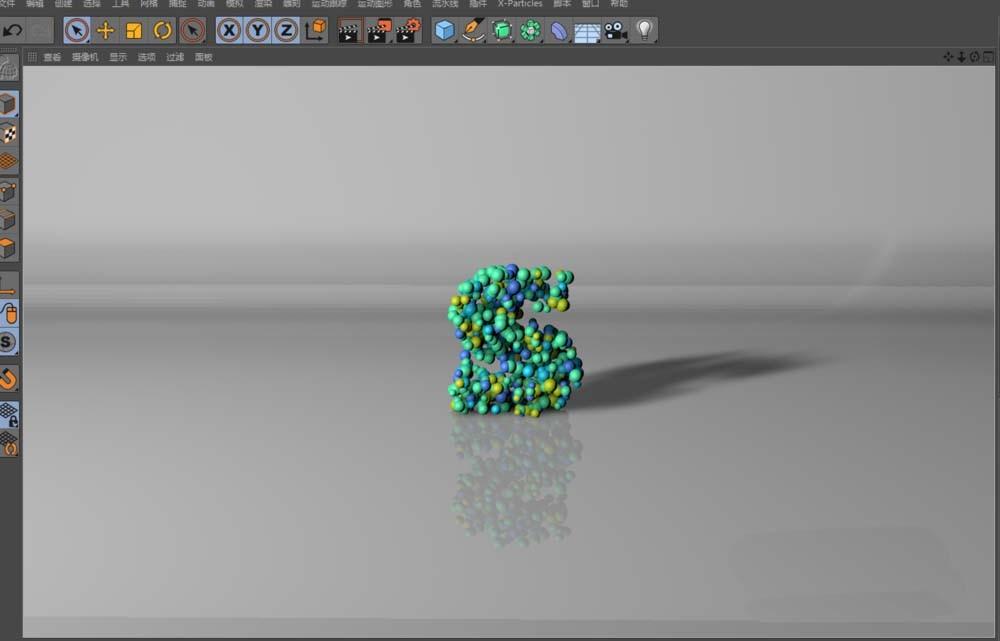Toggle the X axis lock
The height and width of the screenshot is (641, 1000).
(228, 31)
